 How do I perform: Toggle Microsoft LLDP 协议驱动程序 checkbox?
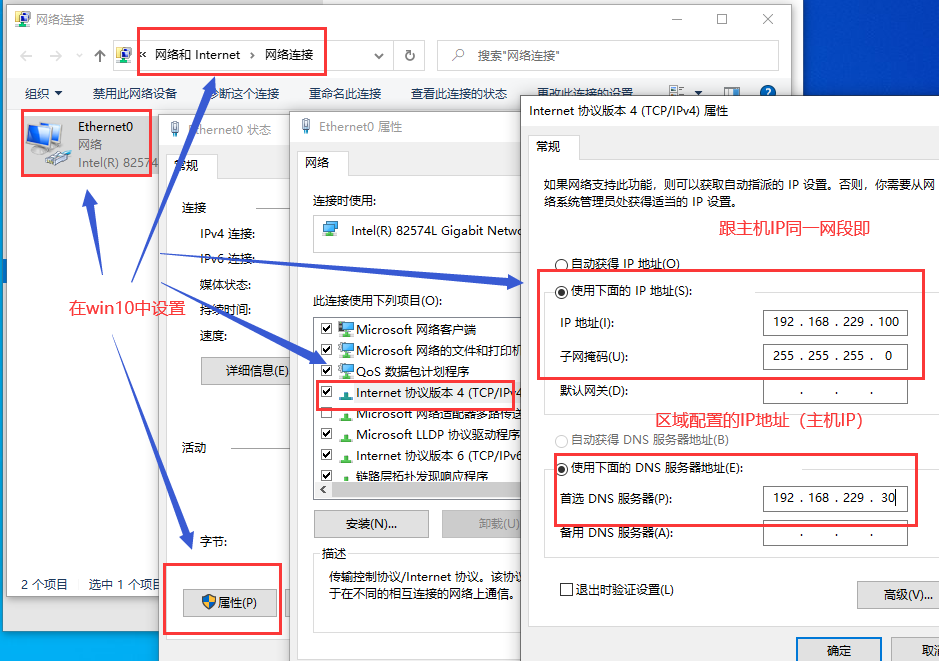coord(326,433)
